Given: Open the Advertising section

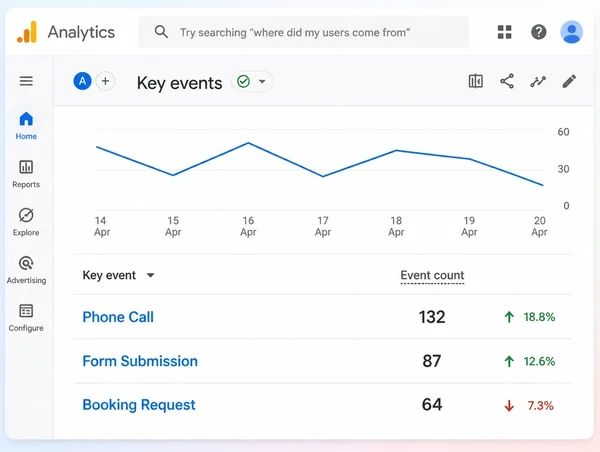Looking at the screenshot, I should [26, 270].
